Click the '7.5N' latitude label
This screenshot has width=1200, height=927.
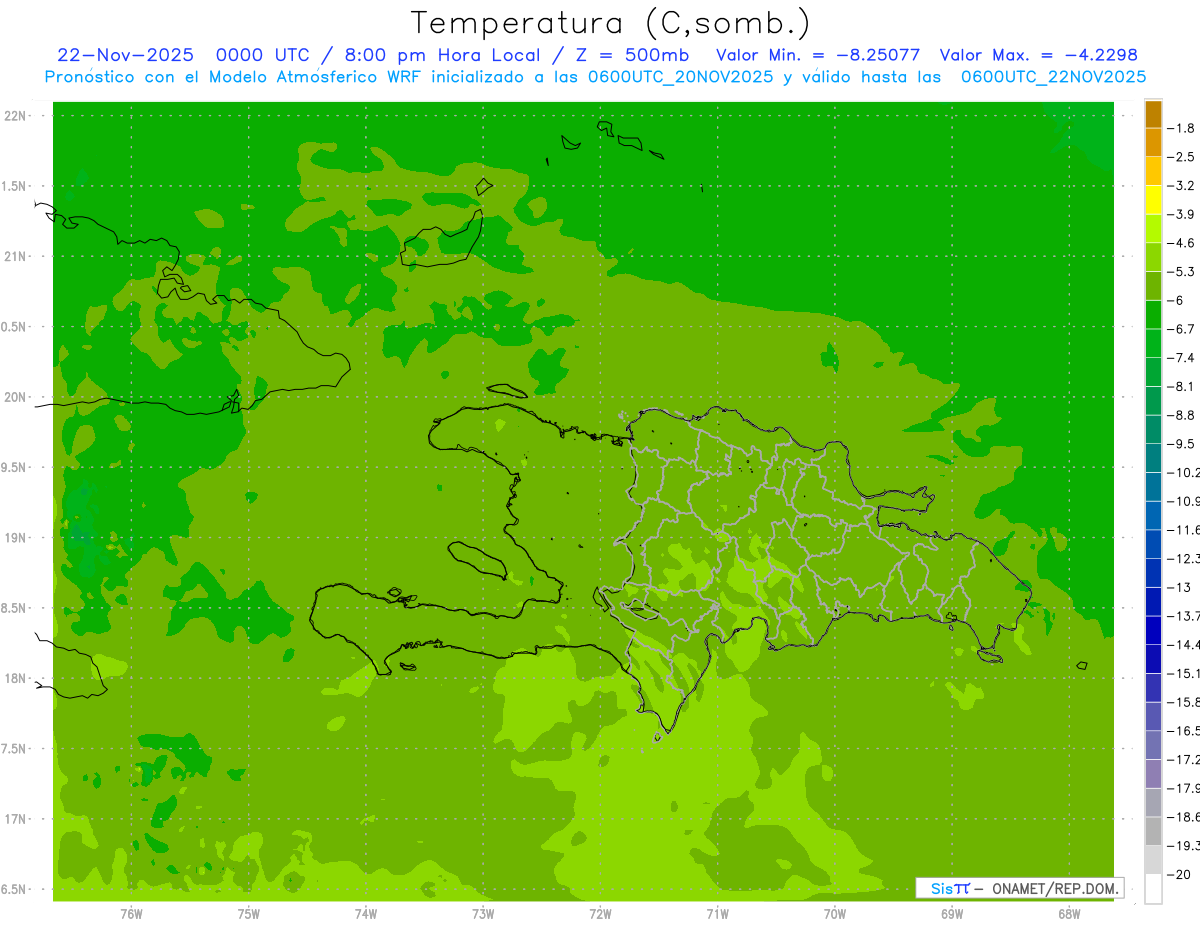click(15, 750)
